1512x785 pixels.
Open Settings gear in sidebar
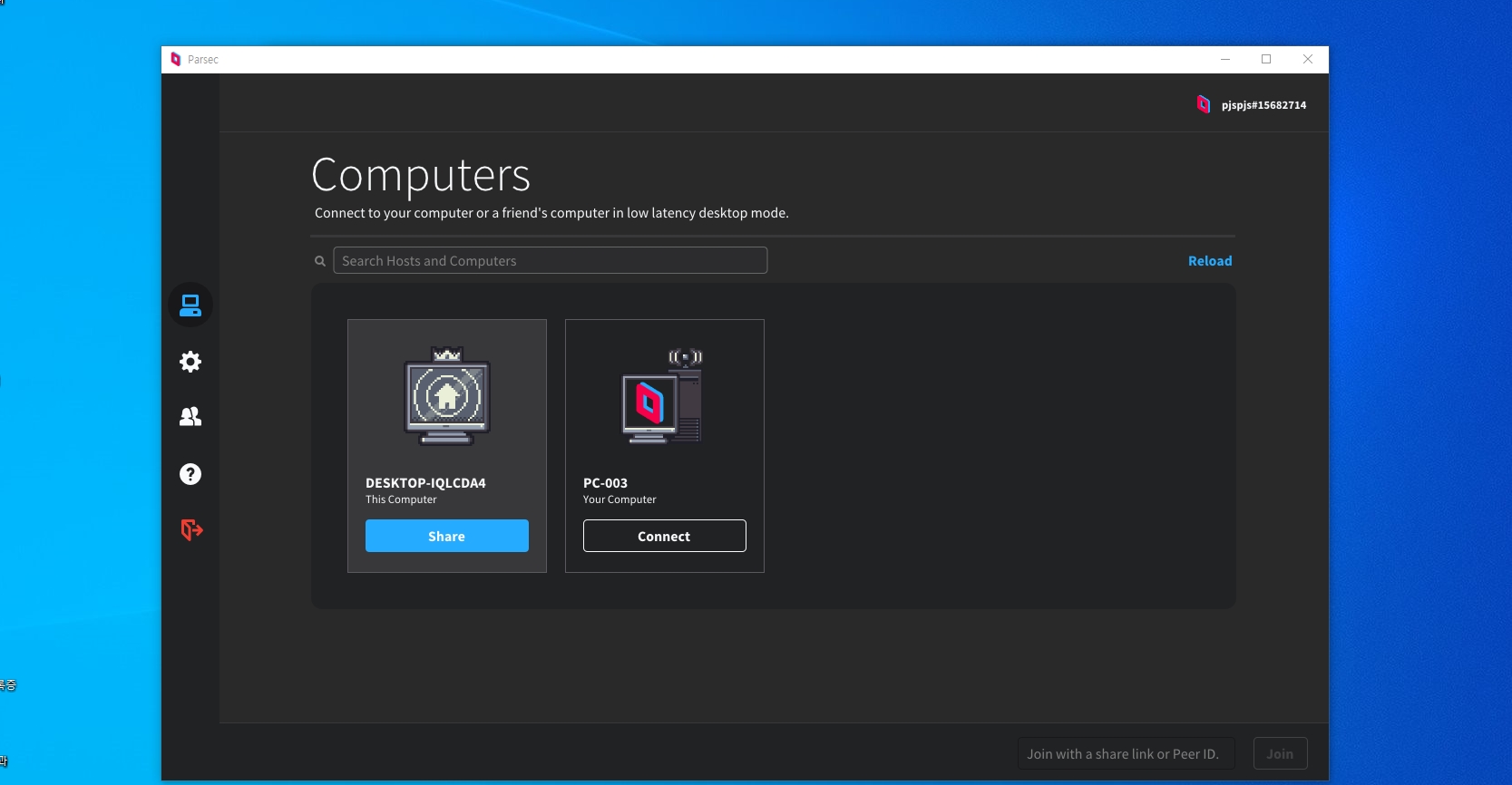pos(190,362)
